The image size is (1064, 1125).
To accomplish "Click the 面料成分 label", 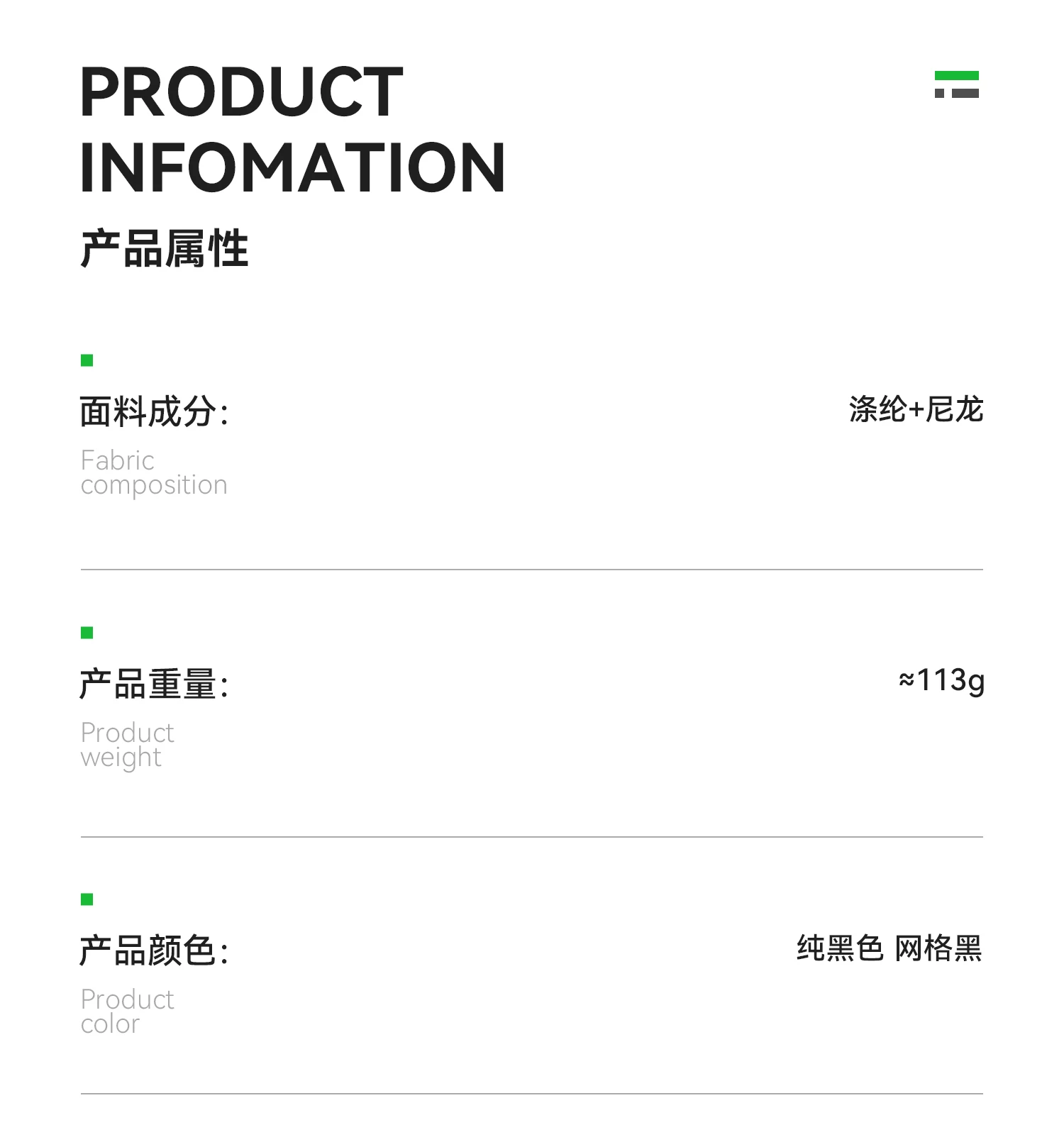I will 154,412.
